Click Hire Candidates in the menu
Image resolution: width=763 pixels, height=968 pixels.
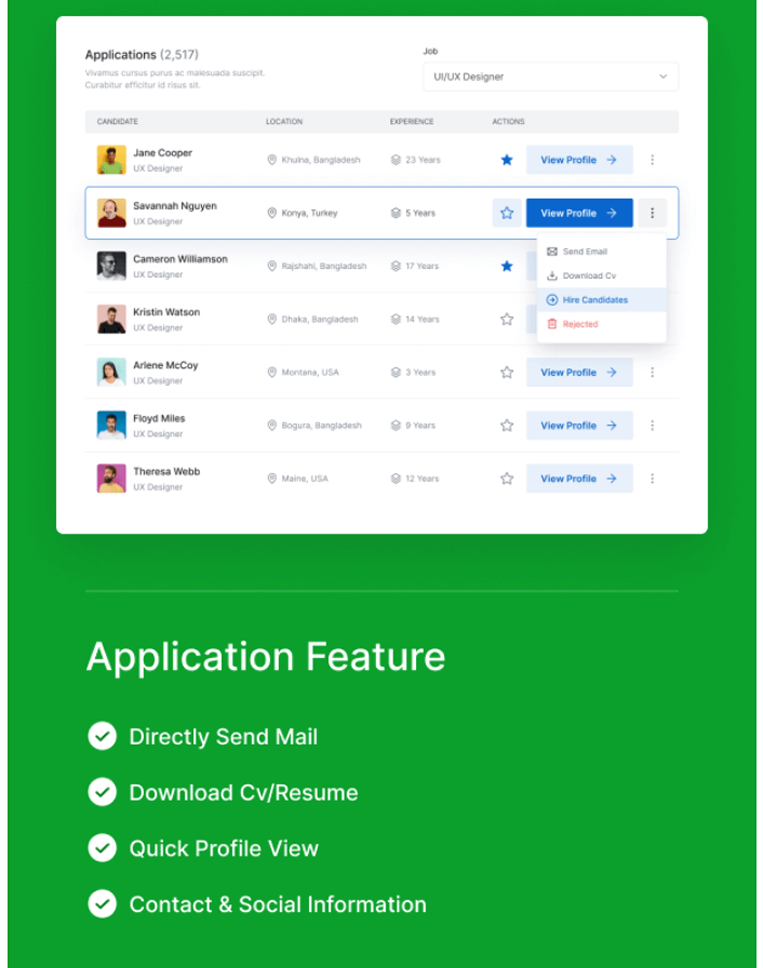click(x=594, y=300)
